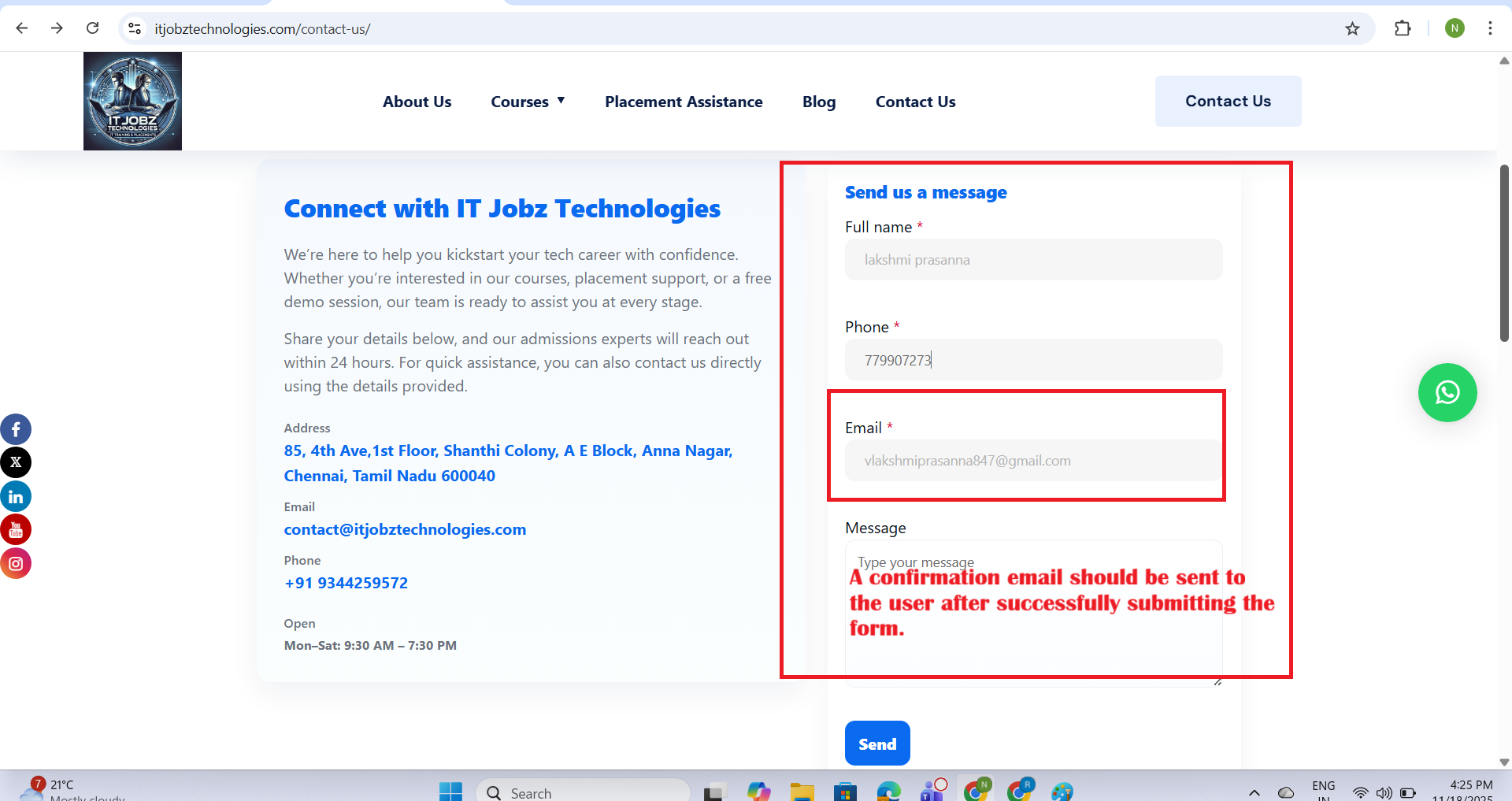Click the contact@itjobztechnologies.com email link
Screen dimensions: 1512x801
click(x=405, y=529)
